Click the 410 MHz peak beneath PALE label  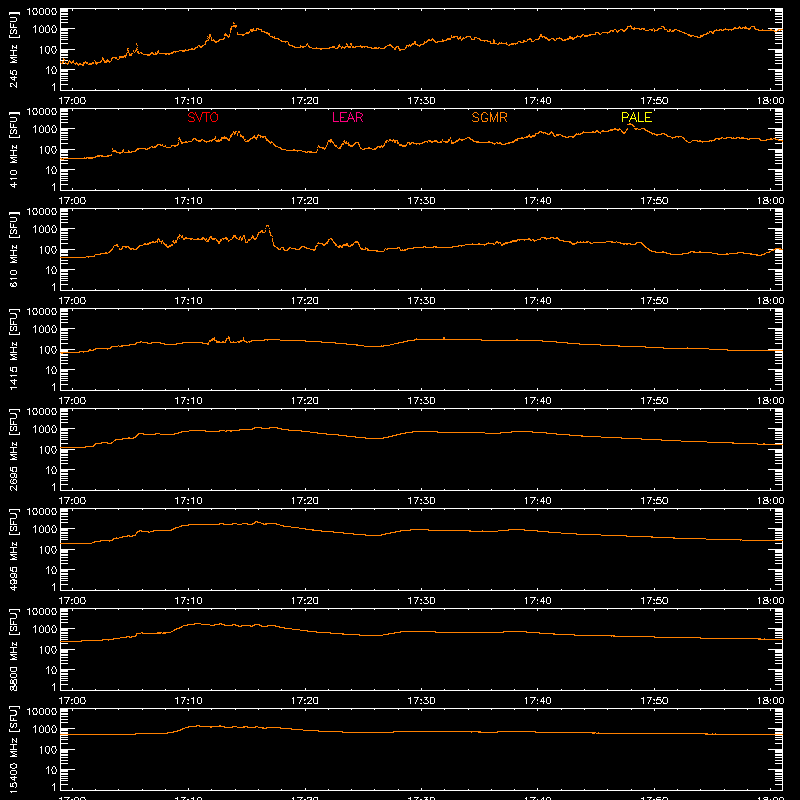pyautogui.click(x=631, y=125)
